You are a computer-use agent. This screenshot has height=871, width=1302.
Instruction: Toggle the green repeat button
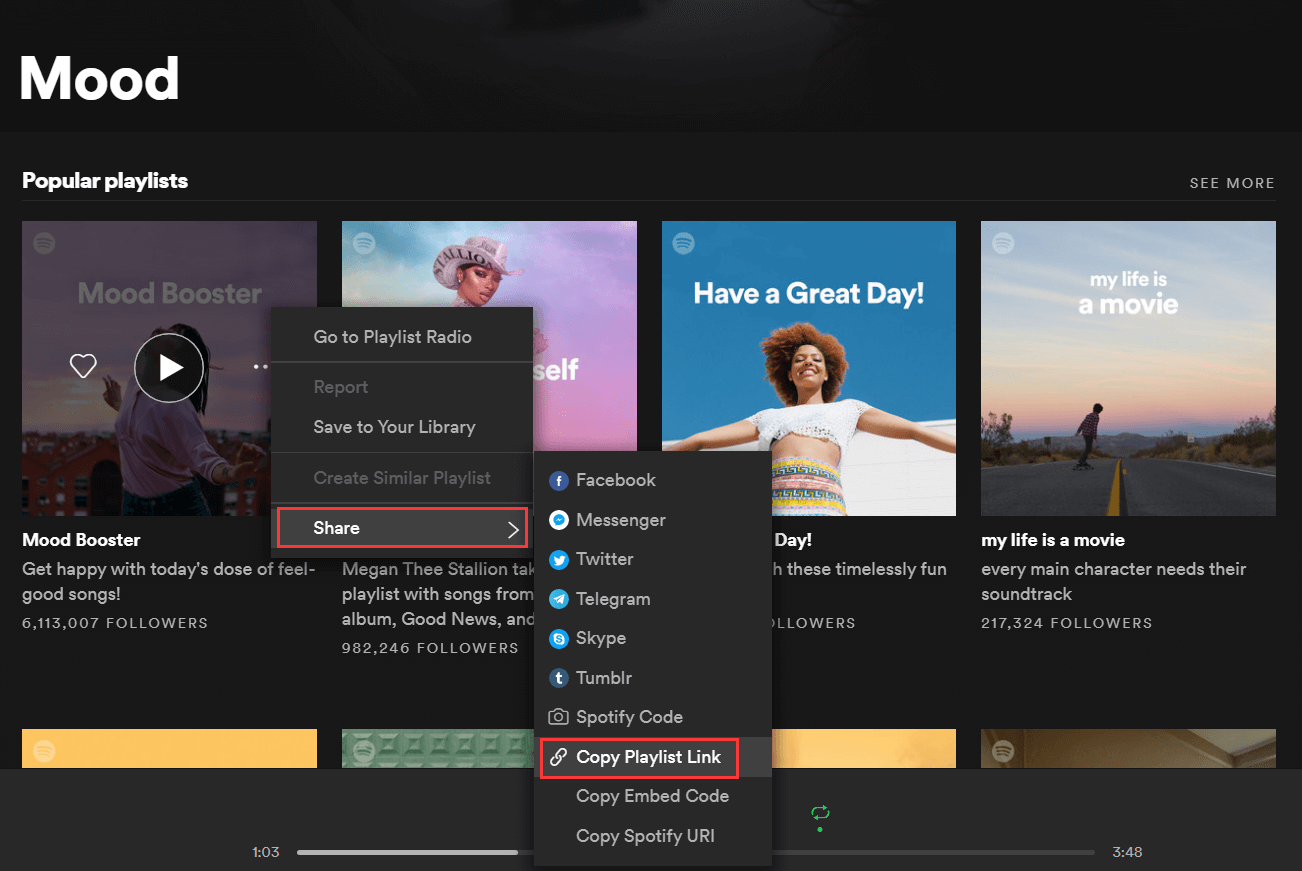(820, 812)
